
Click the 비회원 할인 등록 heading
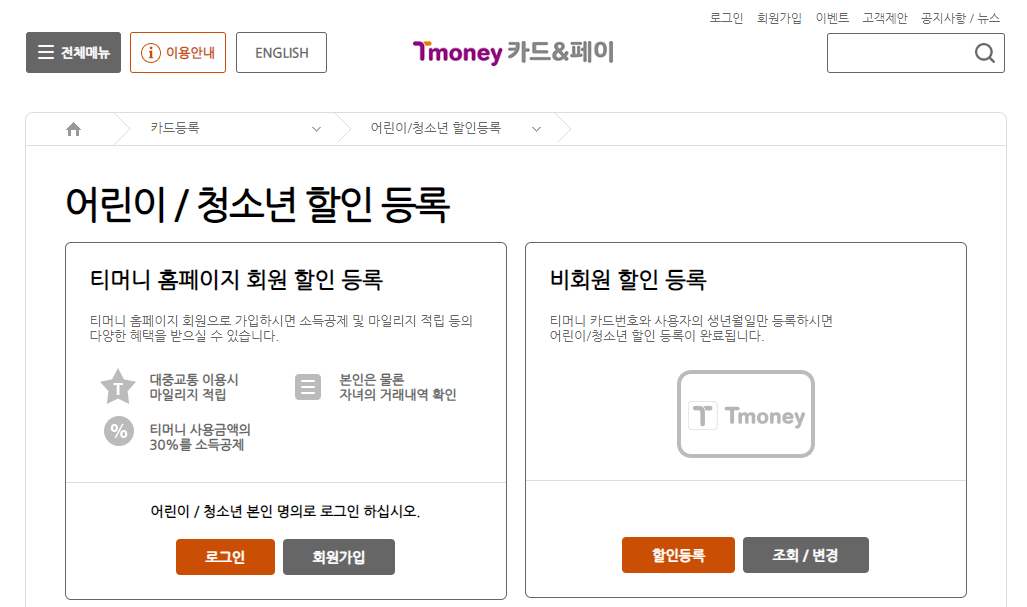628,280
